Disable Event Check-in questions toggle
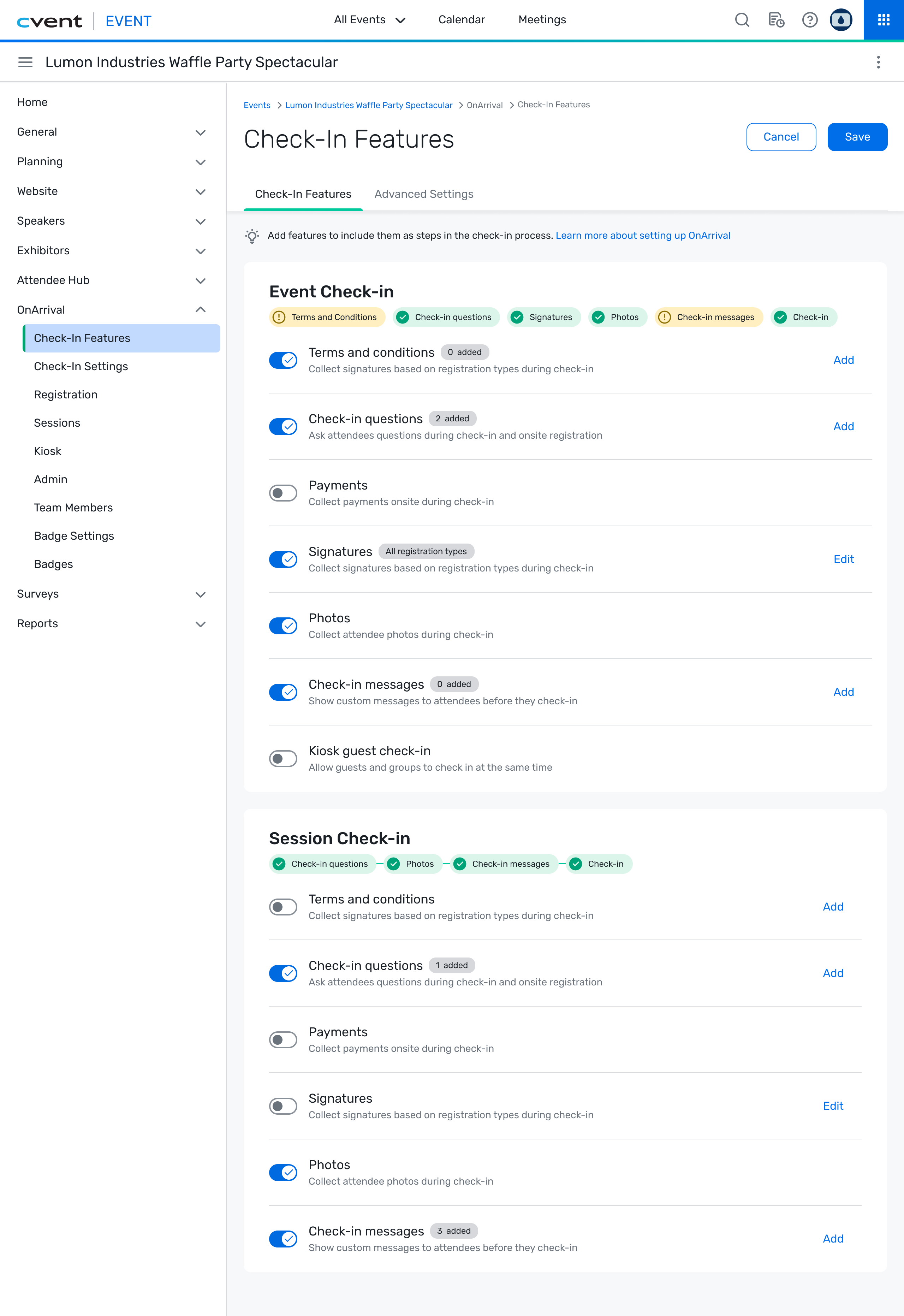 283,427
